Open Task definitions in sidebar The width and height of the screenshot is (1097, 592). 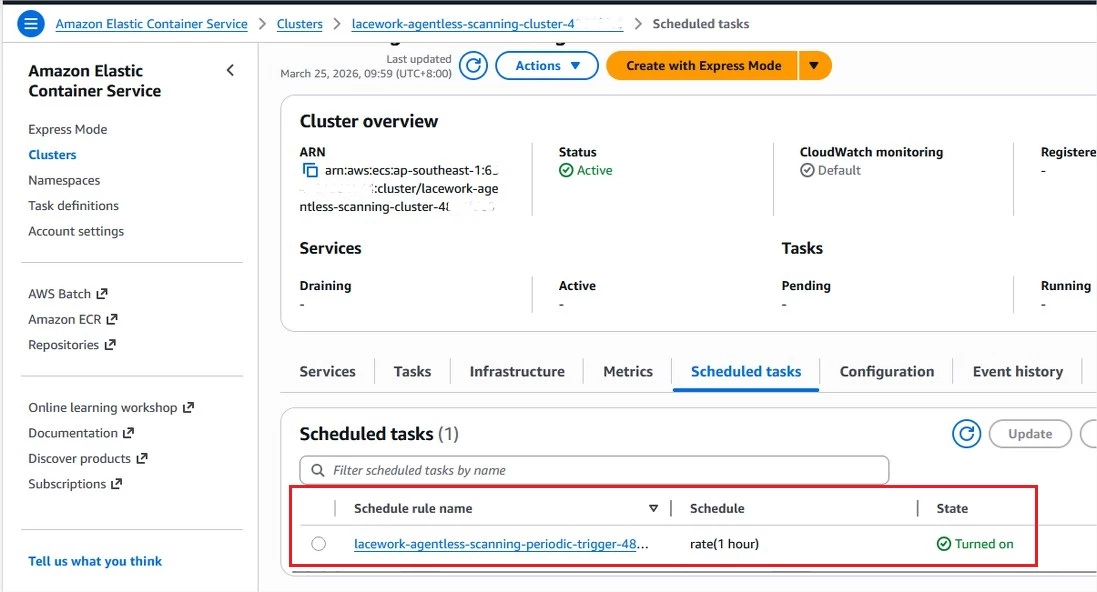(x=73, y=206)
